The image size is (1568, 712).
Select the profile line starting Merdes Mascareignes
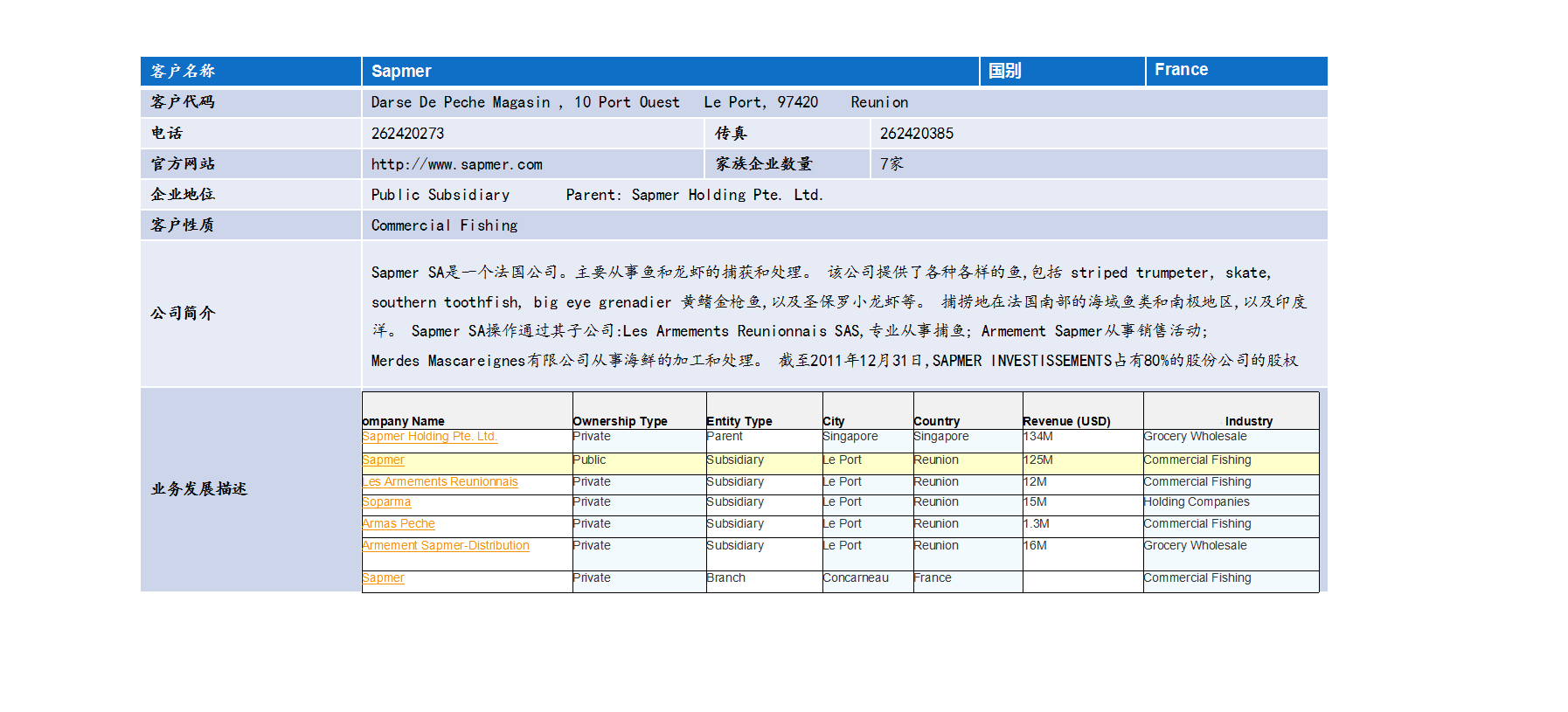click(x=835, y=361)
